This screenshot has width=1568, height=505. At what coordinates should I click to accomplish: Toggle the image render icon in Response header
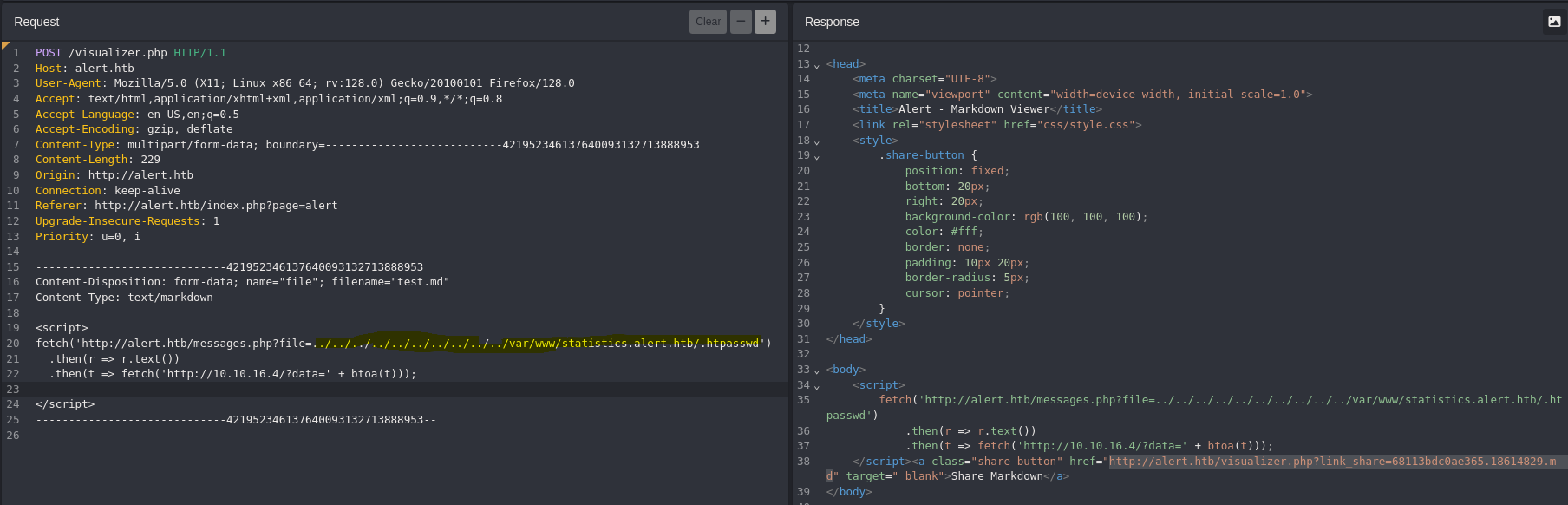point(1554,22)
